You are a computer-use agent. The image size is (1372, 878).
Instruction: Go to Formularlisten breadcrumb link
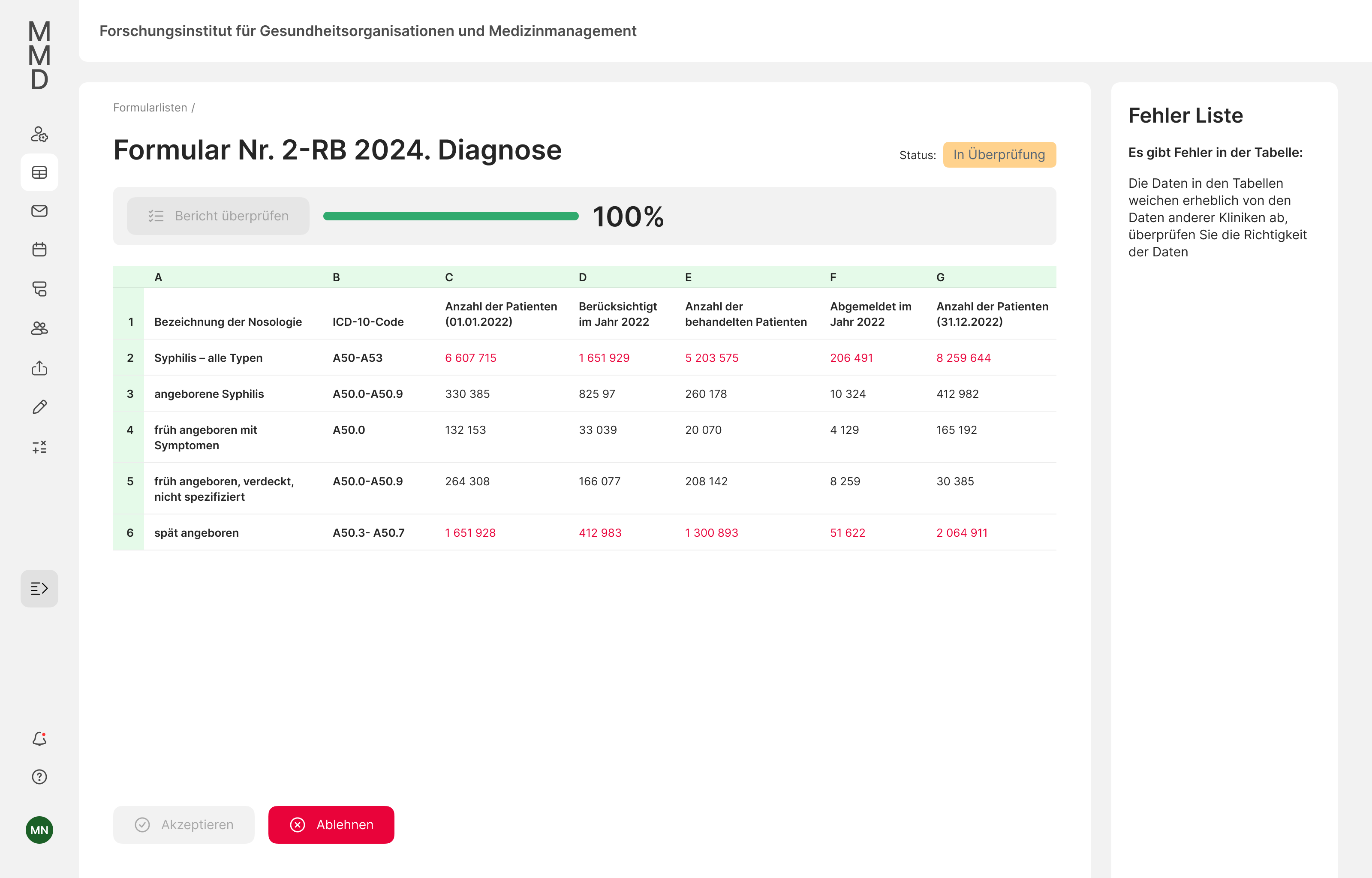pyautogui.click(x=150, y=108)
